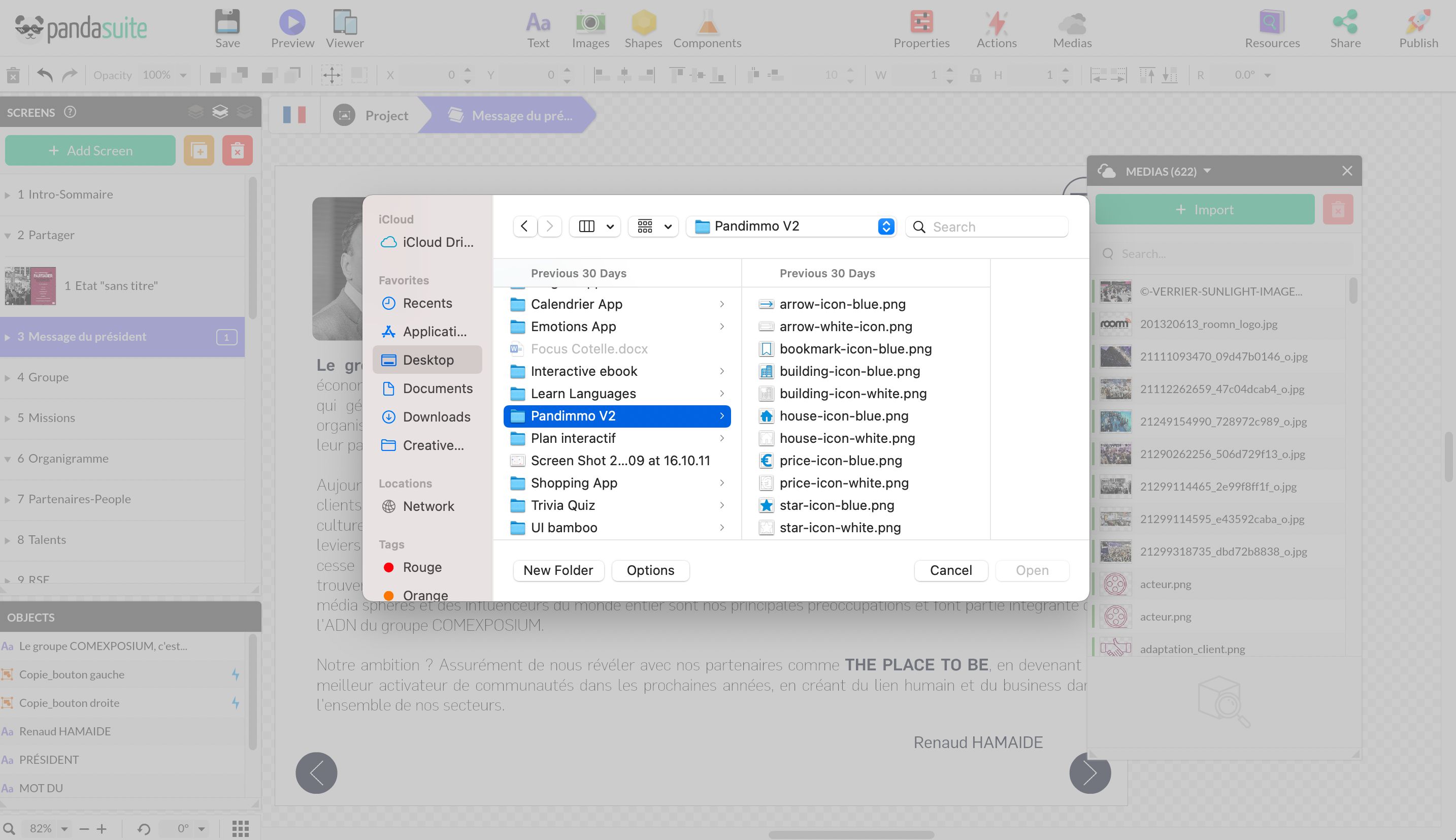Click the Actions lightning icon

[x=997, y=23]
